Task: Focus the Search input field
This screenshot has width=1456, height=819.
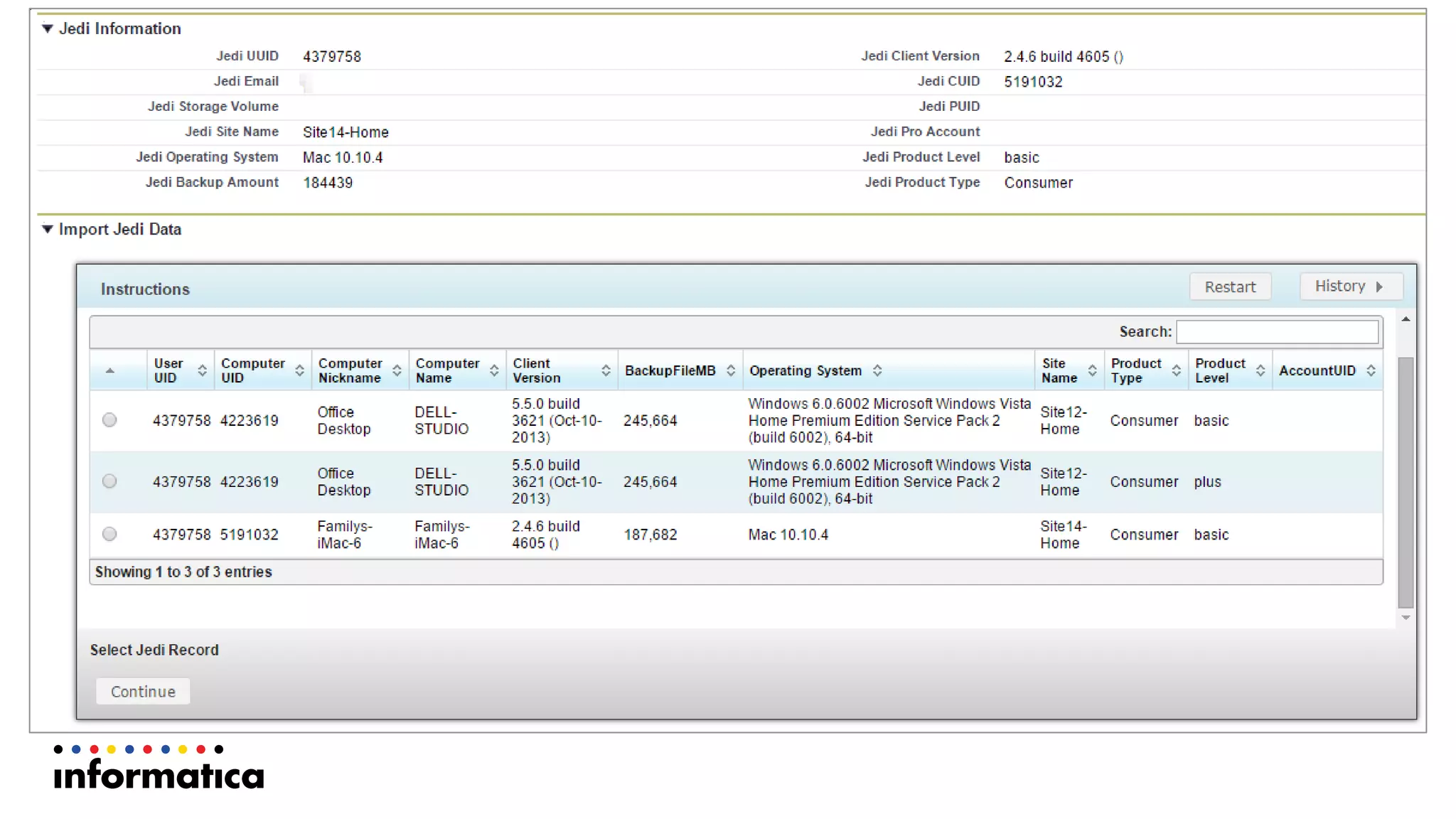Action: [x=1277, y=332]
